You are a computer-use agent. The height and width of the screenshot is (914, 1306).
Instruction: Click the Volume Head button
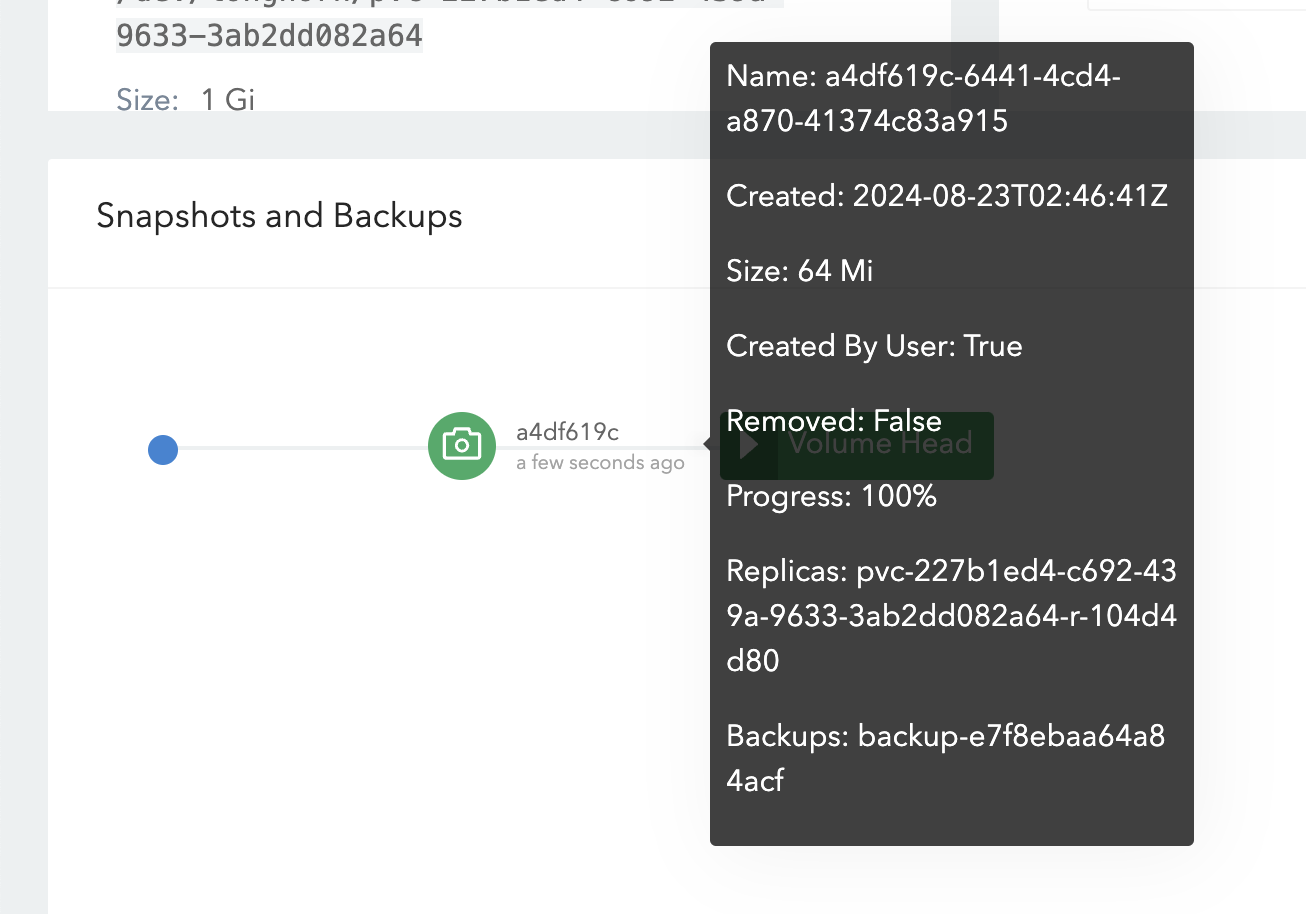coord(857,445)
